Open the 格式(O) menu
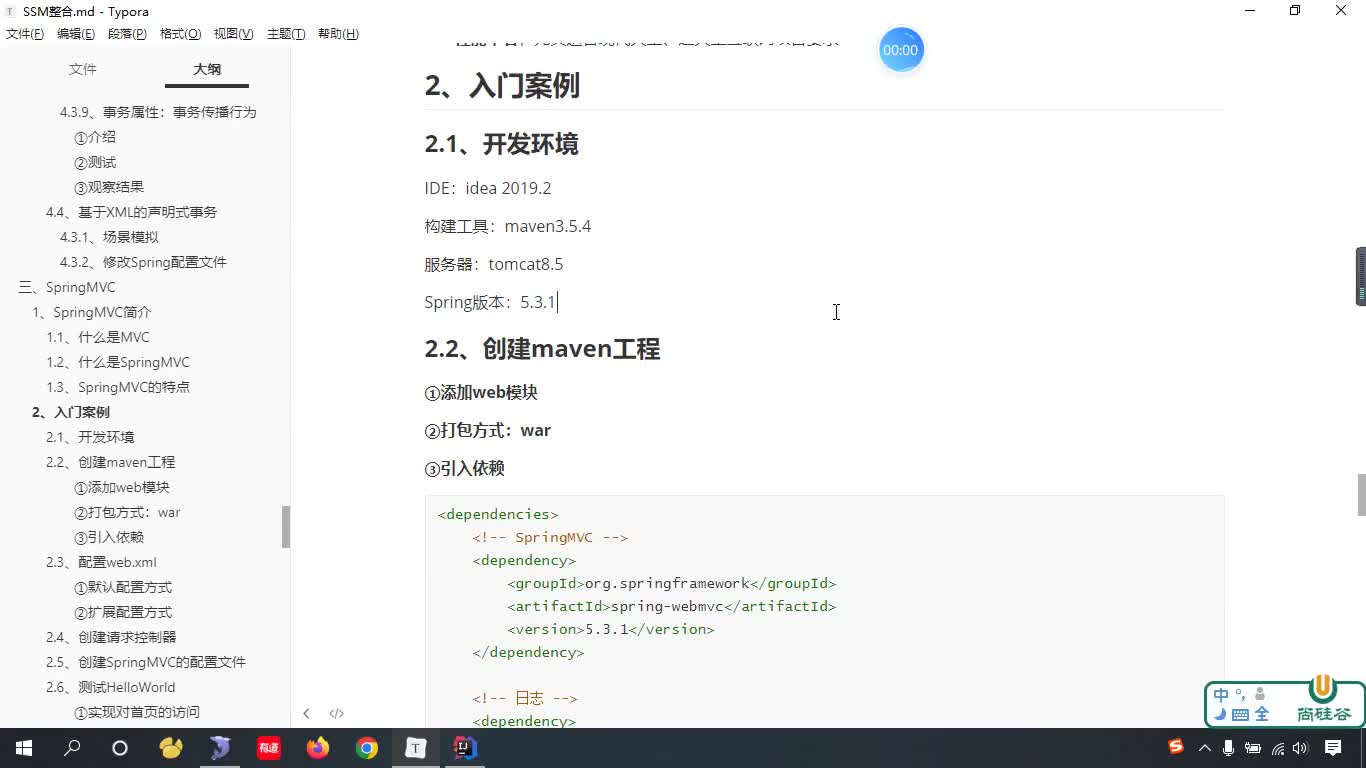 pos(180,34)
